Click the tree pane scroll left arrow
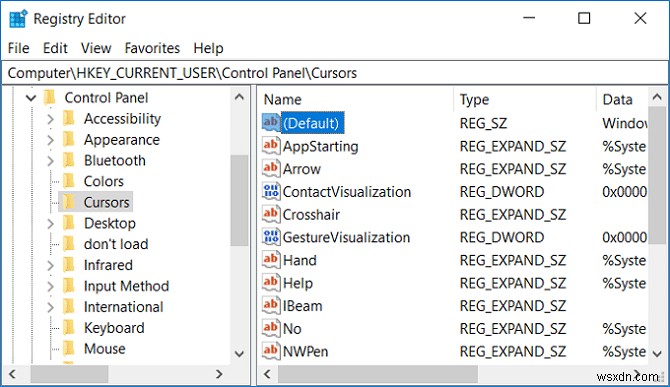670x387 pixels. point(12,374)
